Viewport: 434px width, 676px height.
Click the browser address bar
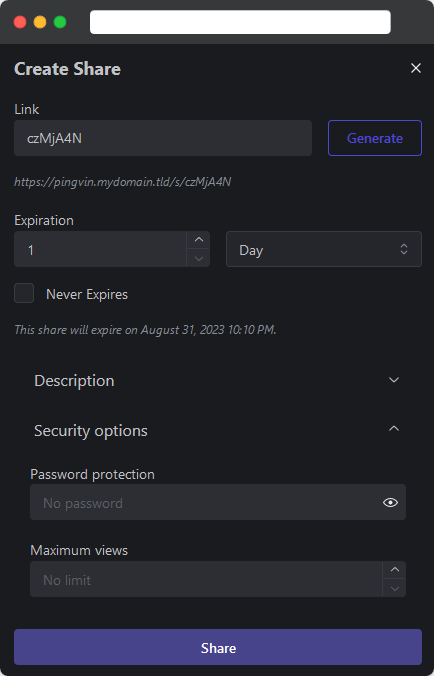(x=240, y=22)
